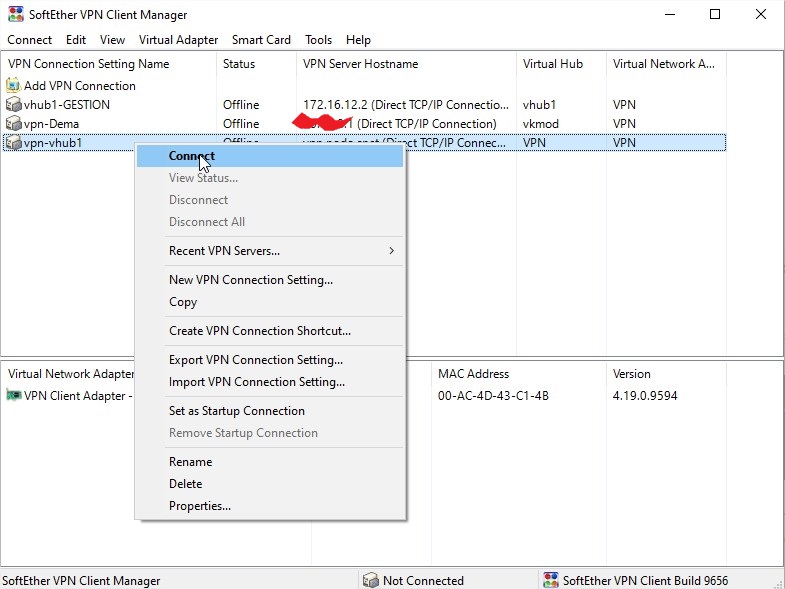
Task: Click the Not Connected status bar icon
Action: [370, 580]
